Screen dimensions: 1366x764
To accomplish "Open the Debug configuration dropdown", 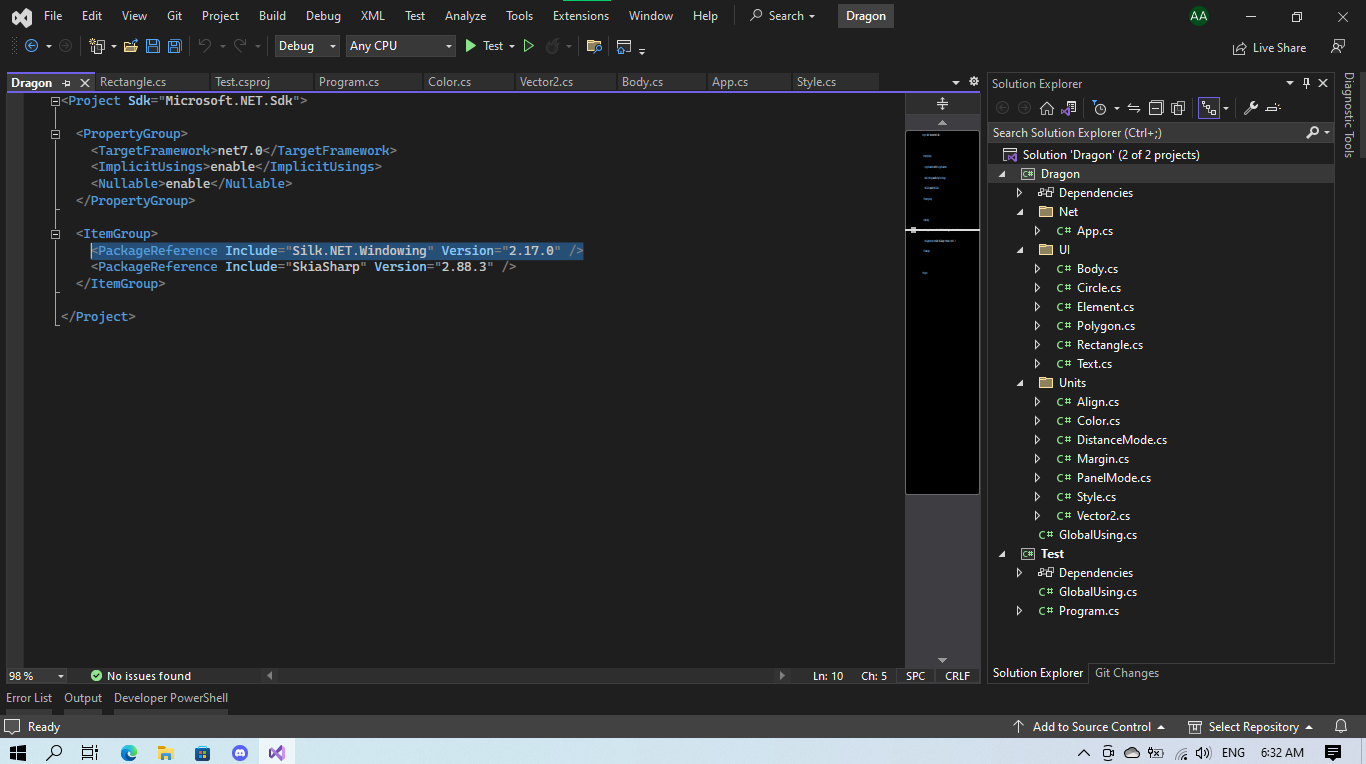I will (307, 46).
